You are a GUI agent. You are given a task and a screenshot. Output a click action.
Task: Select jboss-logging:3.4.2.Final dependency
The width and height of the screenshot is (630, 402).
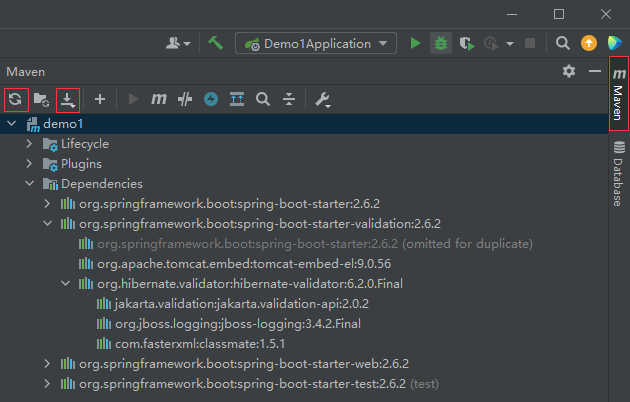pyautogui.click(x=238, y=324)
